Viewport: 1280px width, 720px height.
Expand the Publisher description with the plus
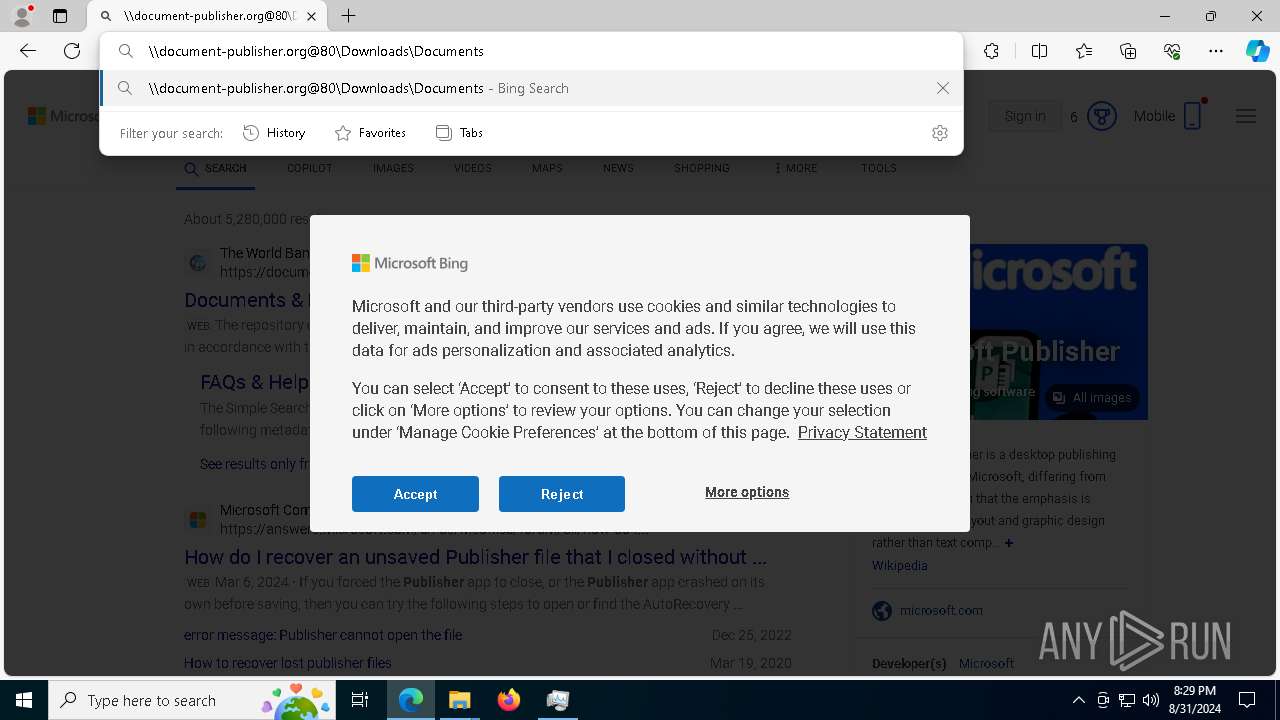coord(1009,543)
